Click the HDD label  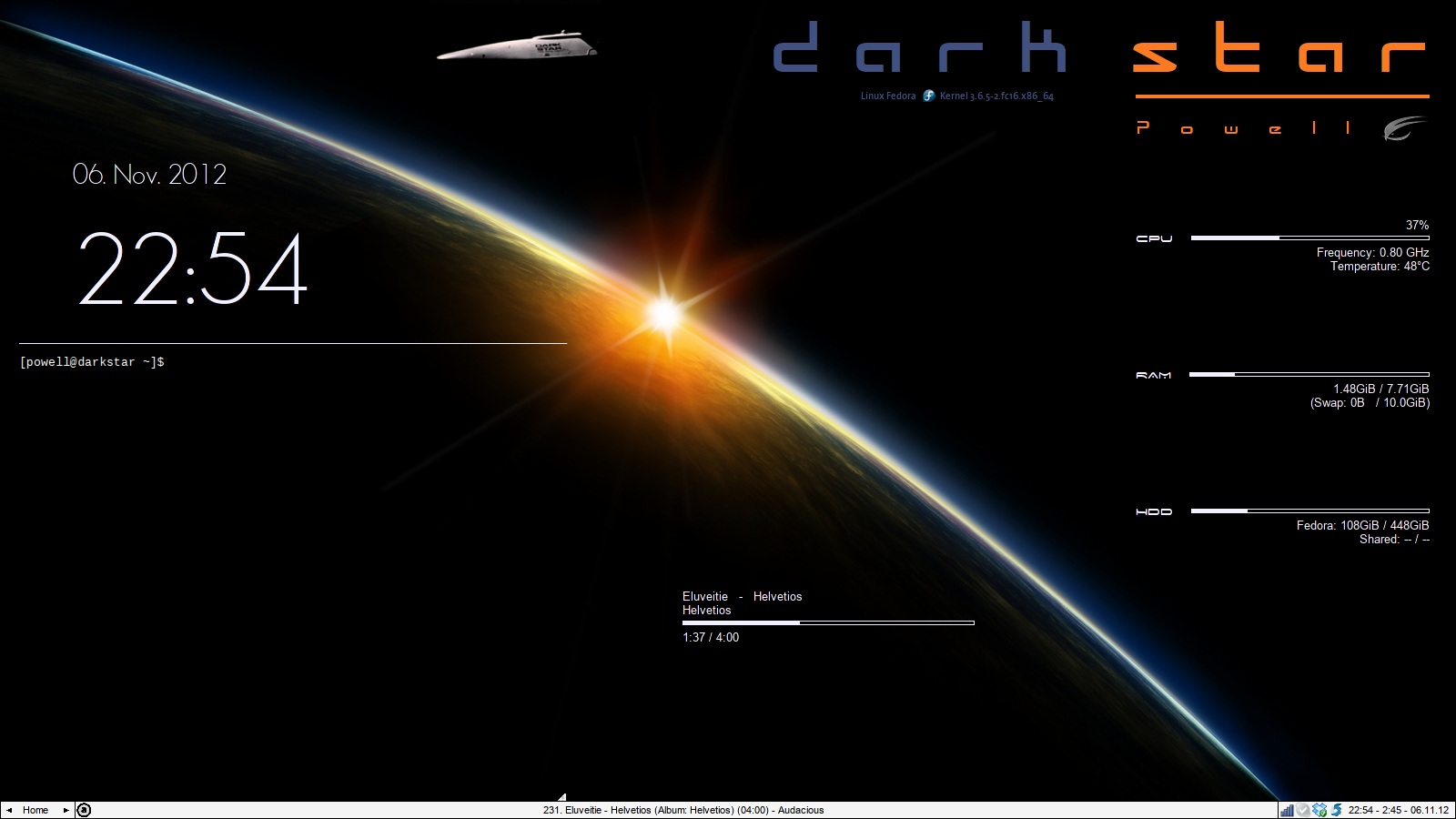click(1154, 511)
